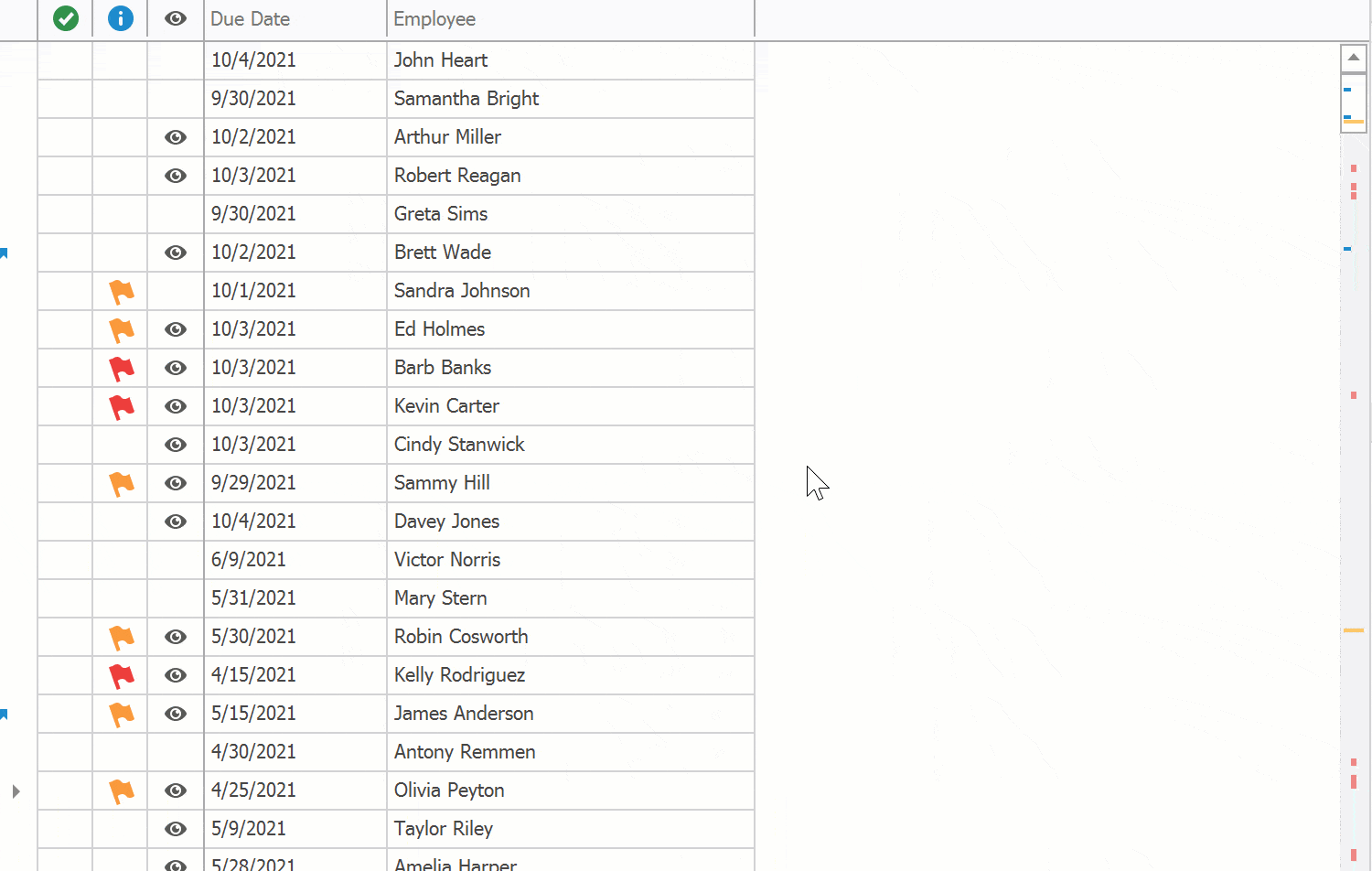The height and width of the screenshot is (871, 1372).
Task: Click the green checkmark column header icon
Action: pos(65,18)
